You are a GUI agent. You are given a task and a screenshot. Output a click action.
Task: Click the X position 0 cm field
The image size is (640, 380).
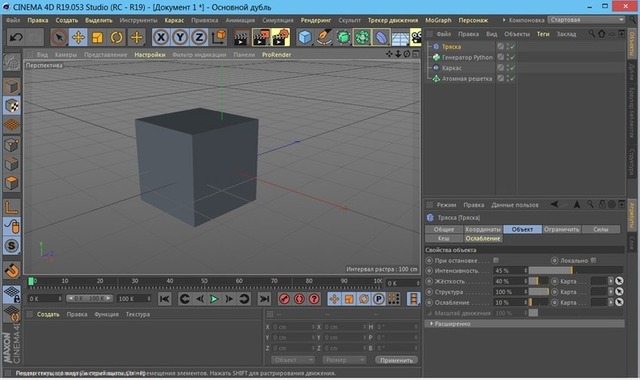(293, 327)
